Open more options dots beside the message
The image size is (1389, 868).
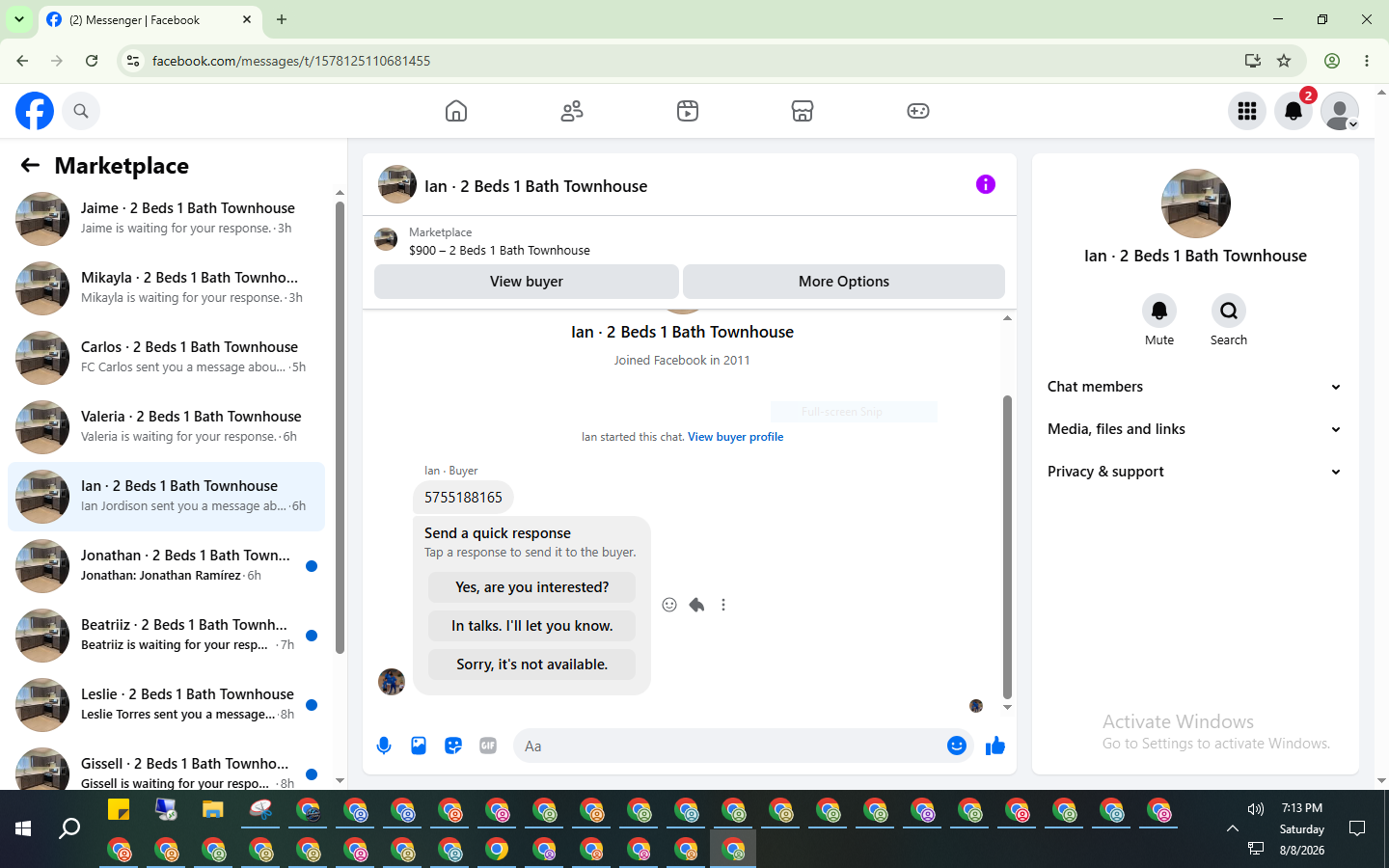coord(723,605)
